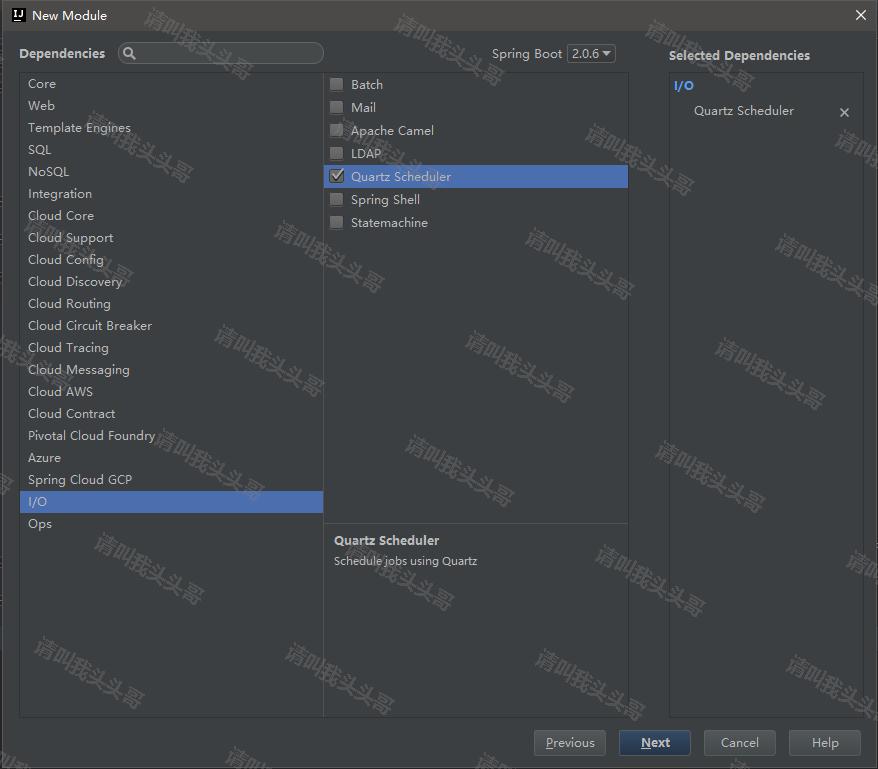The image size is (878, 769).
Task: Tick the Statemachine checkbox
Action: [337, 222]
